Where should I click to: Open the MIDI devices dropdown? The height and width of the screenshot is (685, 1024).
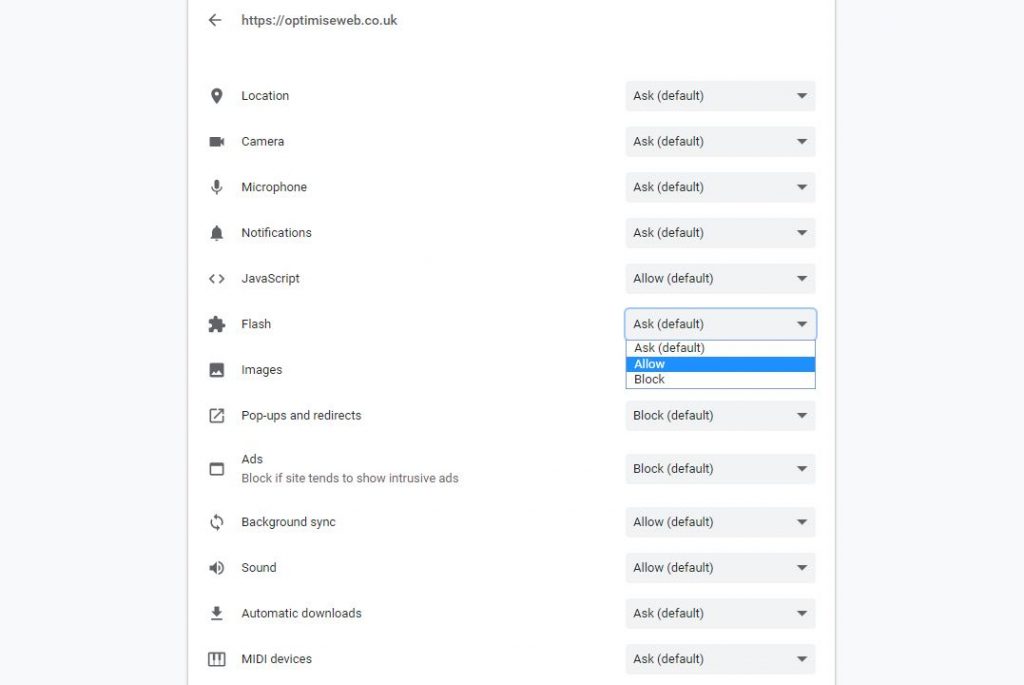[x=720, y=660]
